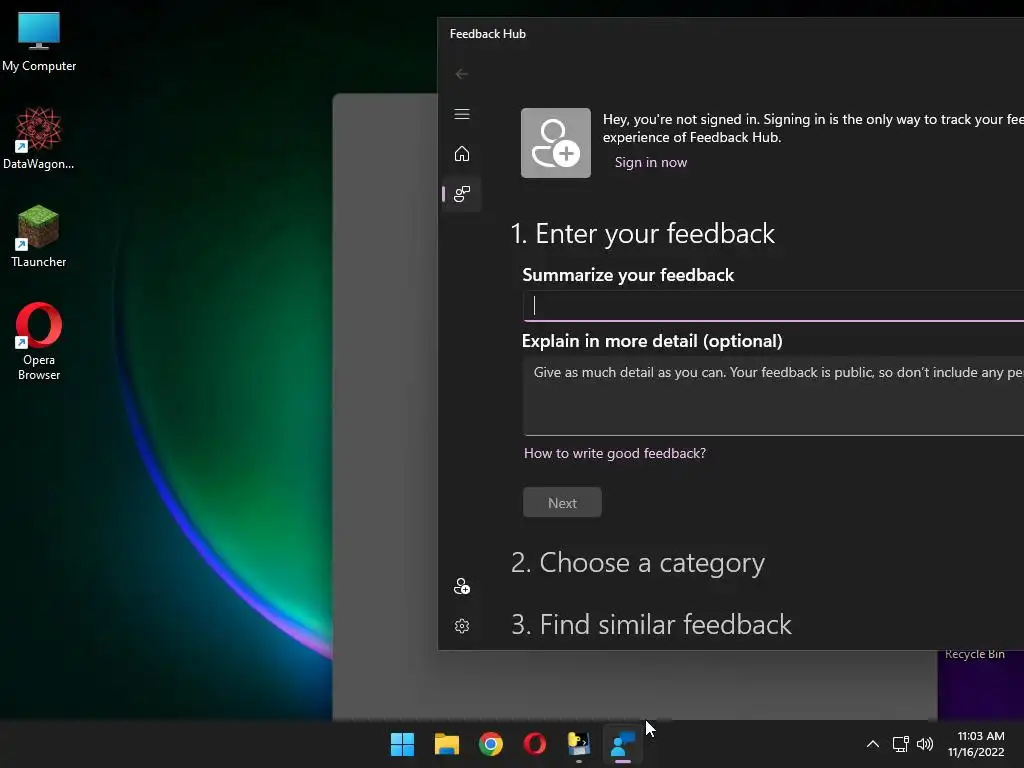This screenshot has height=768, width=1024.
Task: Click the Feedback Hub taskbar icon
Action: pos(623,744)
